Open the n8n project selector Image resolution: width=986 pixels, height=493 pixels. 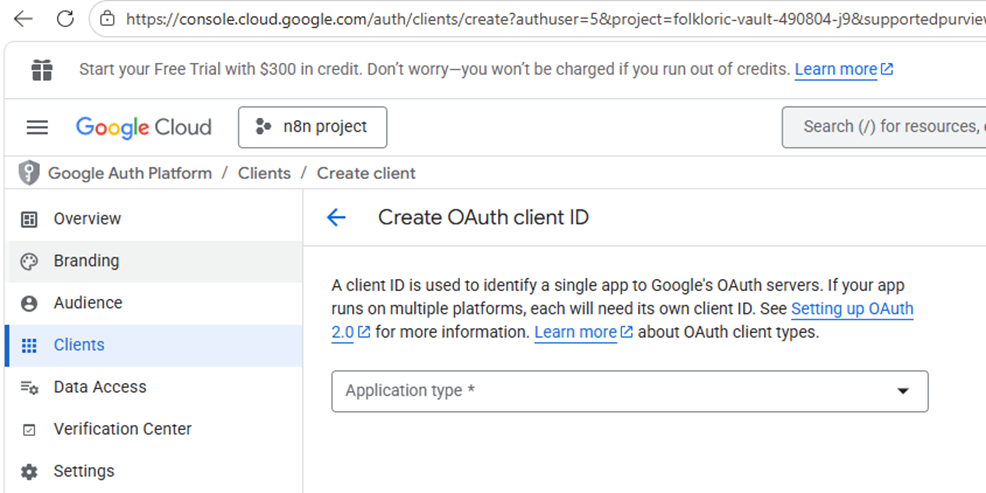312,127
